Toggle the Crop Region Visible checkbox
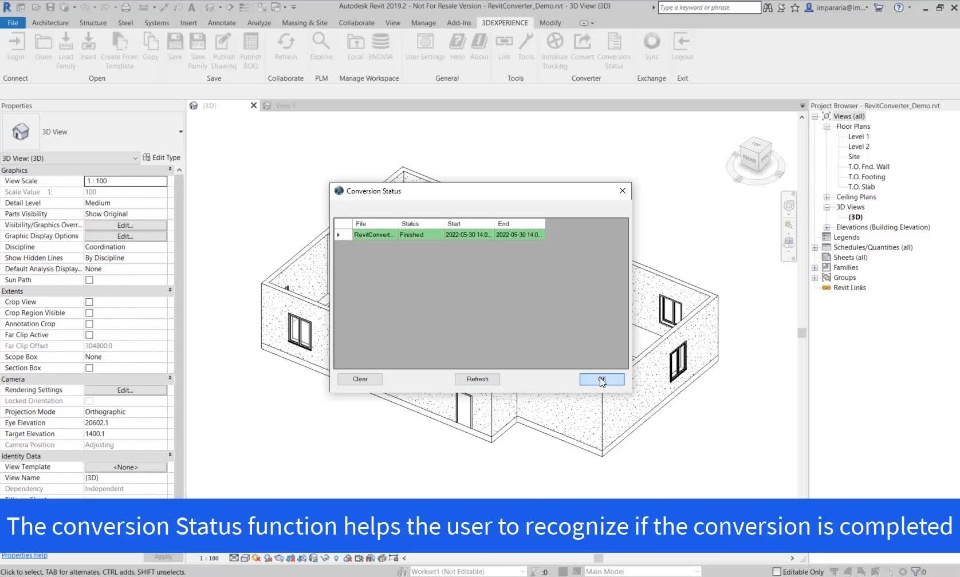The height and width of the screenshot is (577, 960). coord(89,313)
